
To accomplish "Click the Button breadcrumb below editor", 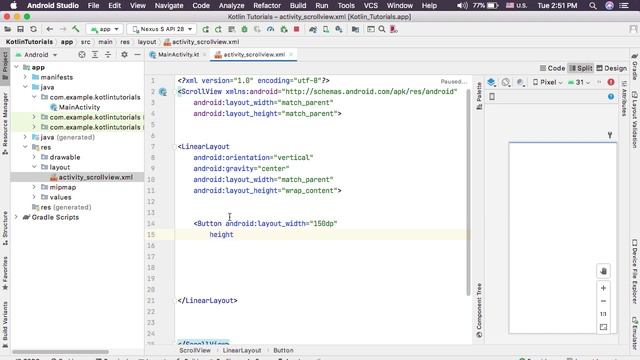I will pos(283,350).
